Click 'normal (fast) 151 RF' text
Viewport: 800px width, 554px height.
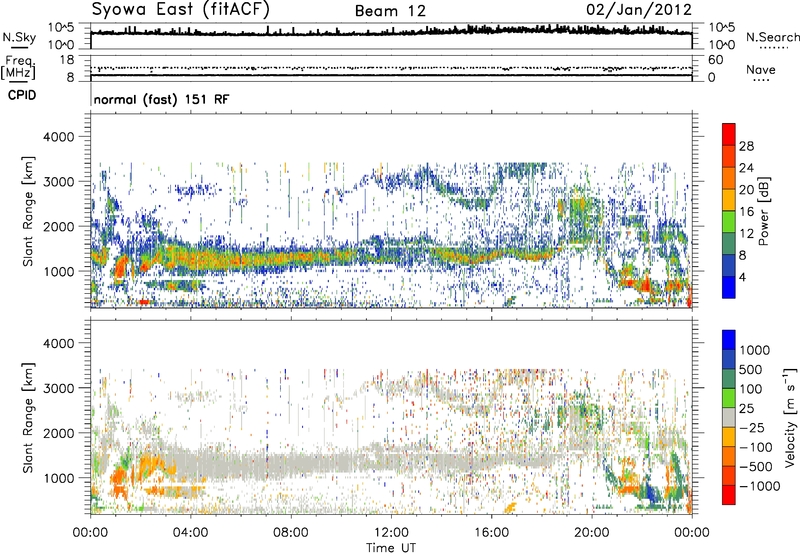point(162,99)
